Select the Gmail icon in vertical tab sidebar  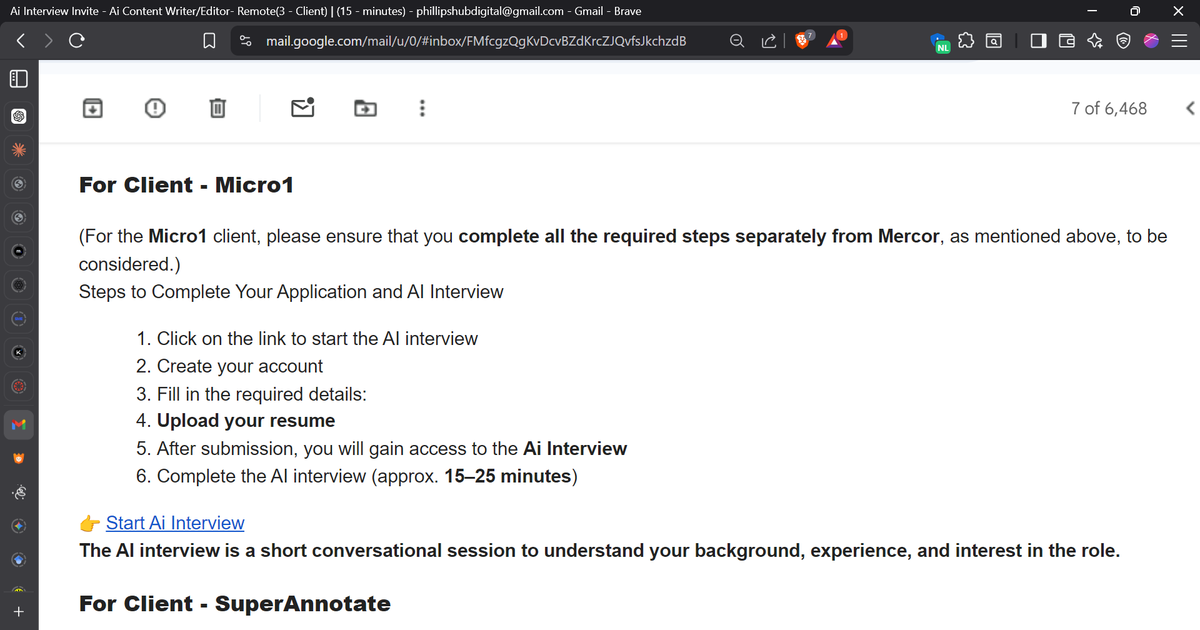click(x=18, y=424)
